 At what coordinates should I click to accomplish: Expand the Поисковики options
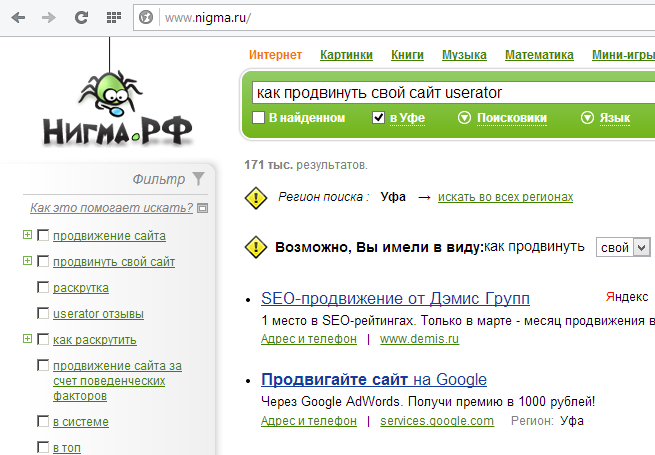click(464, 118)
